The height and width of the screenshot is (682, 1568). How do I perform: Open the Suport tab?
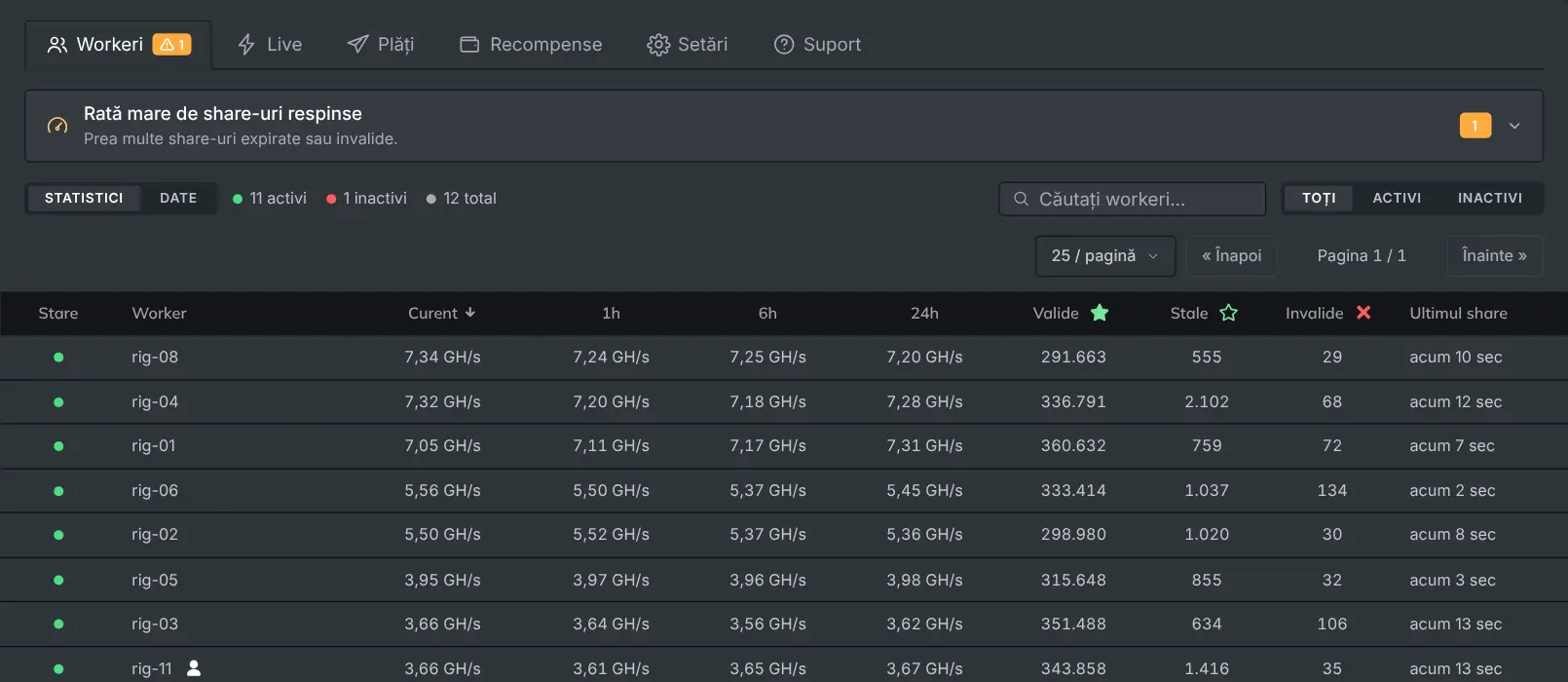click(x=817, y=45)
